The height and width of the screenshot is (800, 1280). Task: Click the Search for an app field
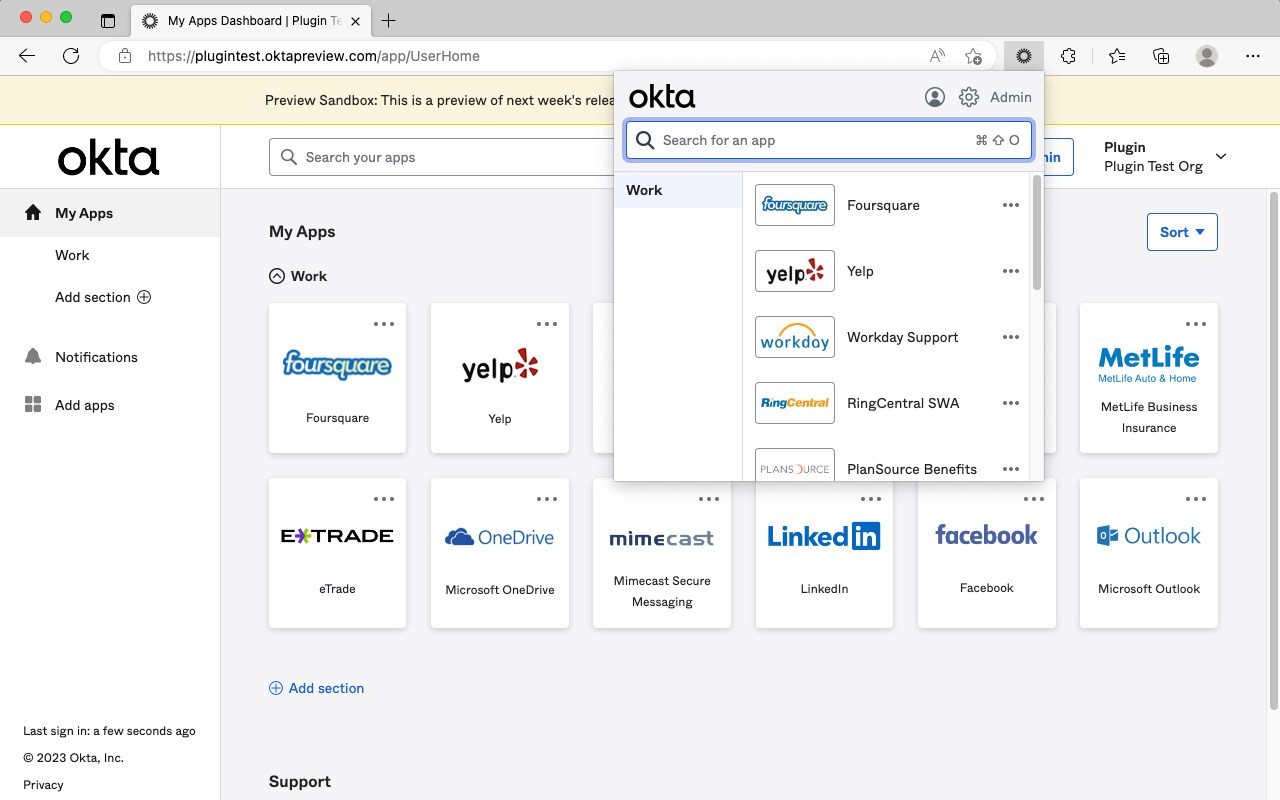click(x=828, y=140)
